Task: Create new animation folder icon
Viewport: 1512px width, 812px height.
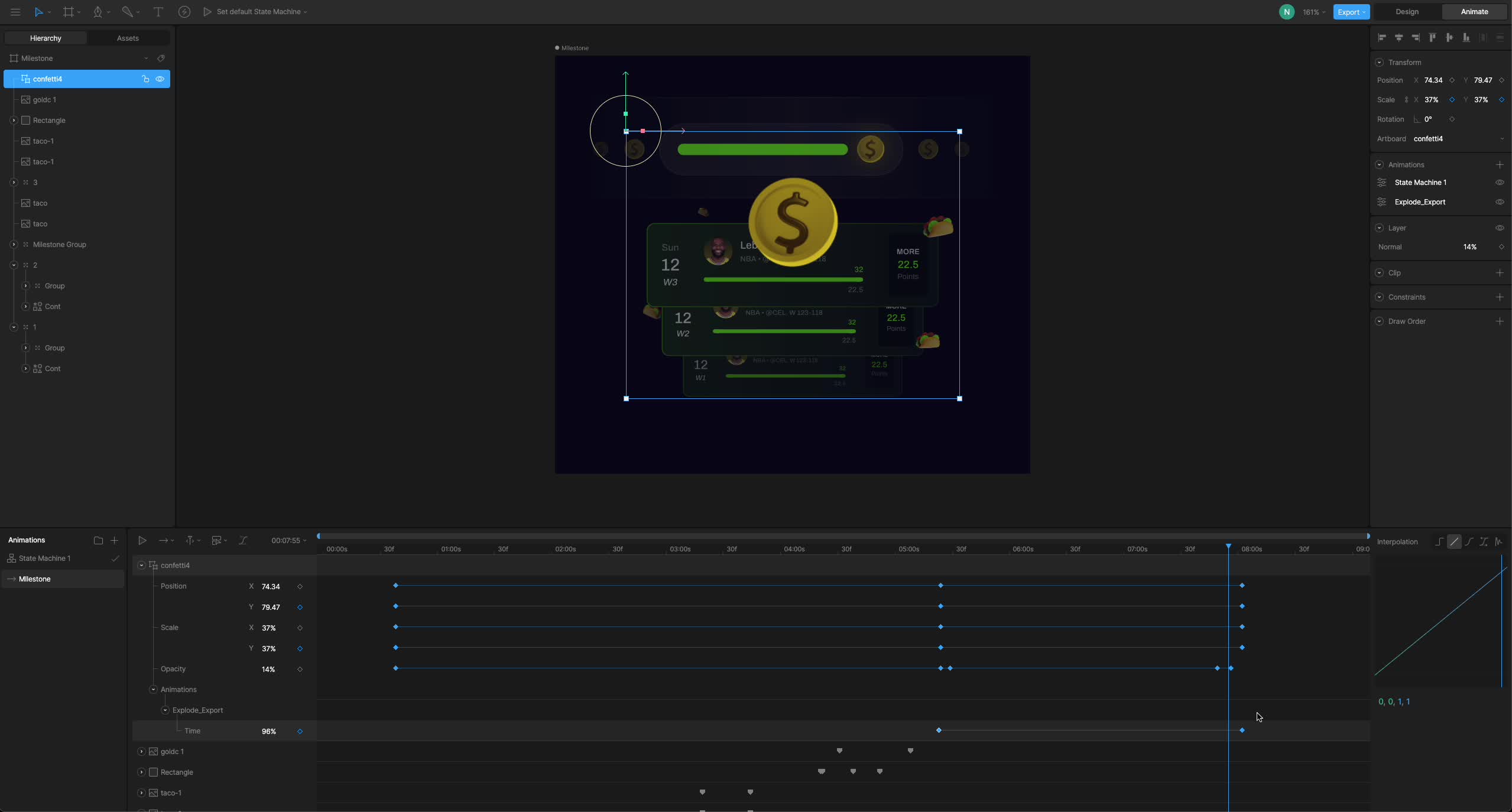Action: (98, 540)
